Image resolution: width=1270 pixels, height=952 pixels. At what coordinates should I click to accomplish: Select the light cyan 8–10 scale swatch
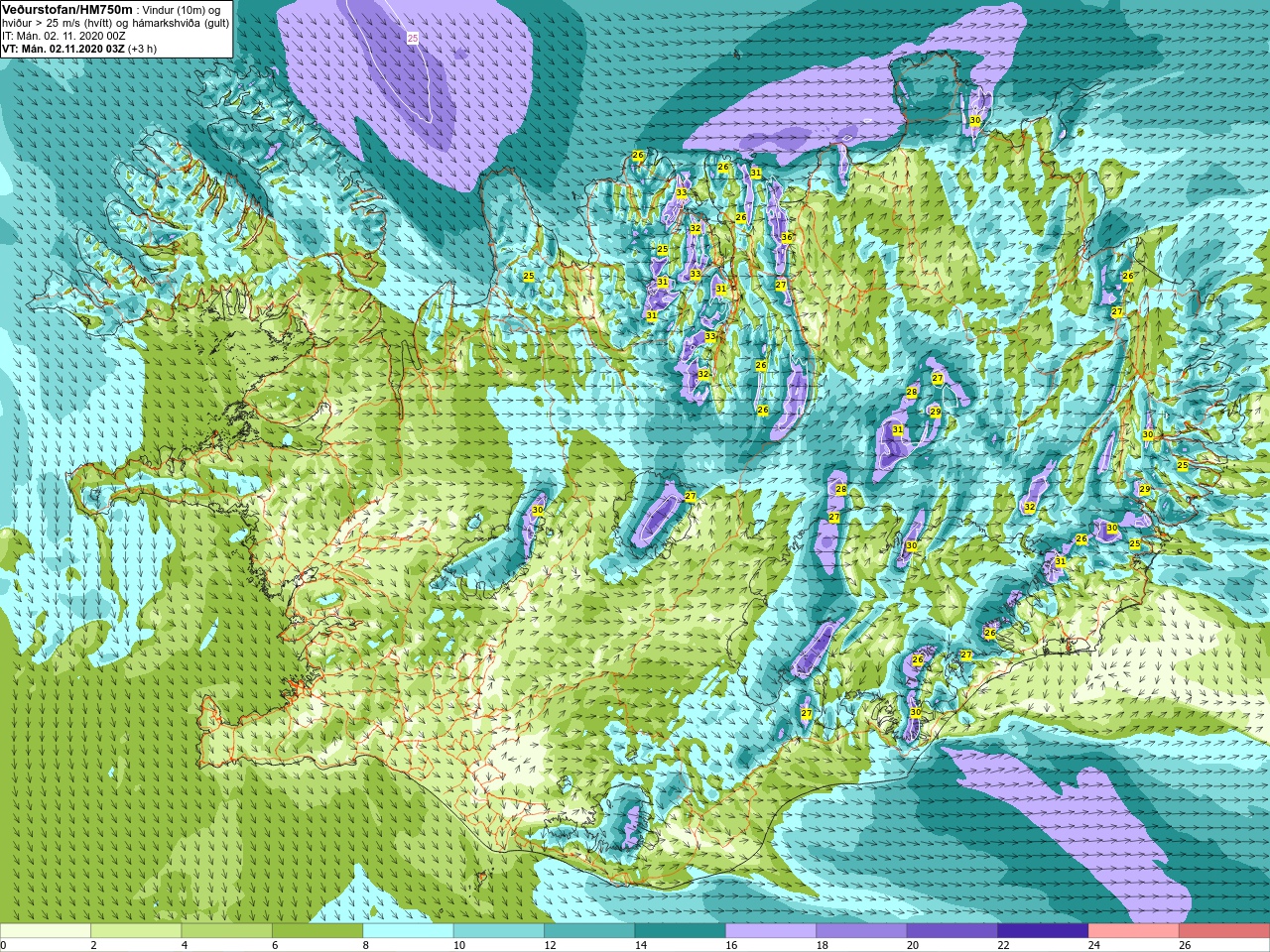click(x=408, y=931)
